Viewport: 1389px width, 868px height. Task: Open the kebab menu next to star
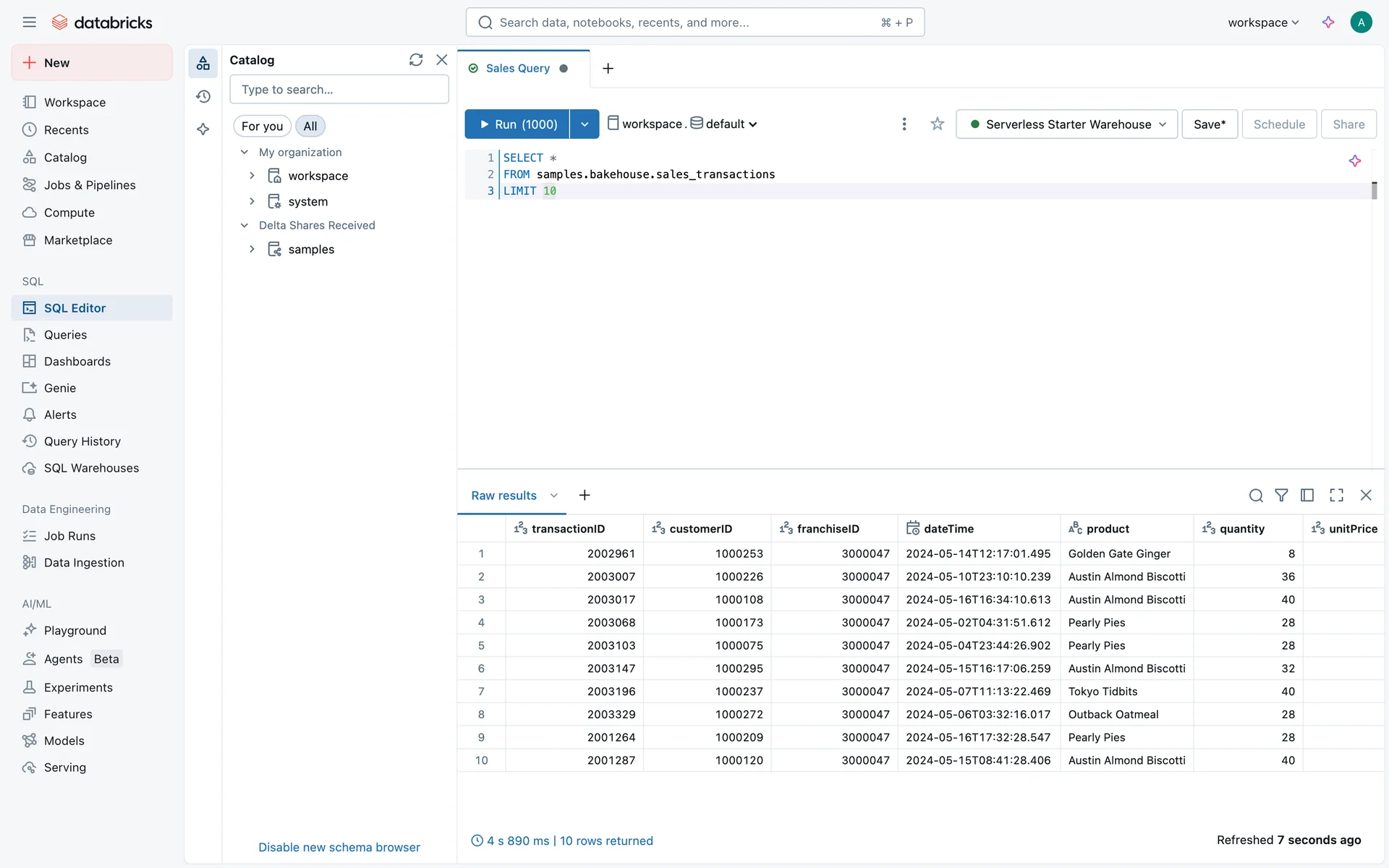tap(904, 124)
